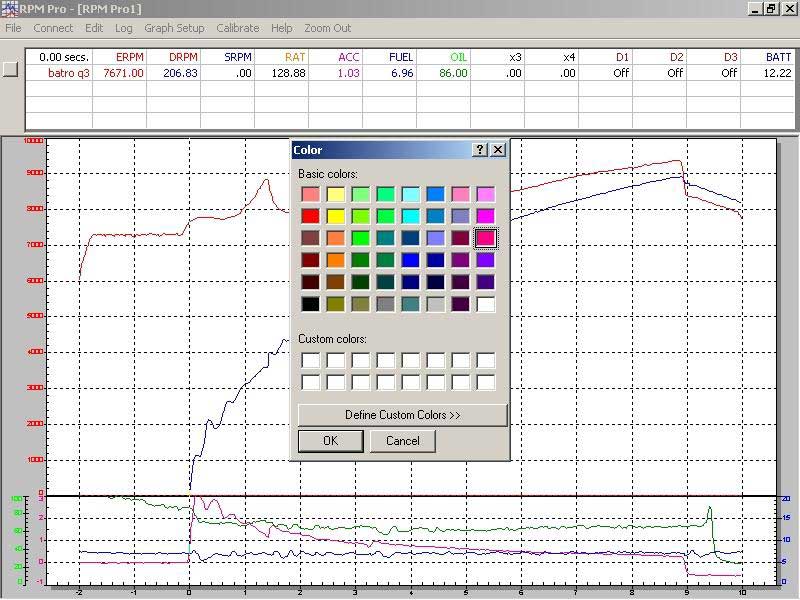Click the RAT value 128.88
Image resolution: width=800 pixels, height=600 pixels.
pyautogui.click(x=282, y=73)
